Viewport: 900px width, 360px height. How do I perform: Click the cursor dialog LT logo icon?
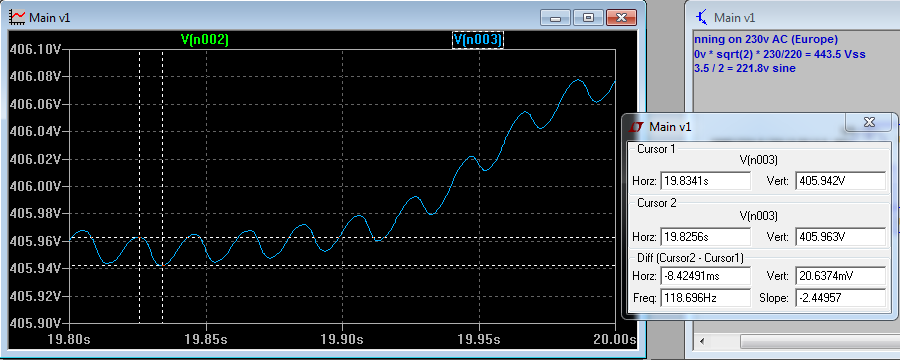[636, 126]
